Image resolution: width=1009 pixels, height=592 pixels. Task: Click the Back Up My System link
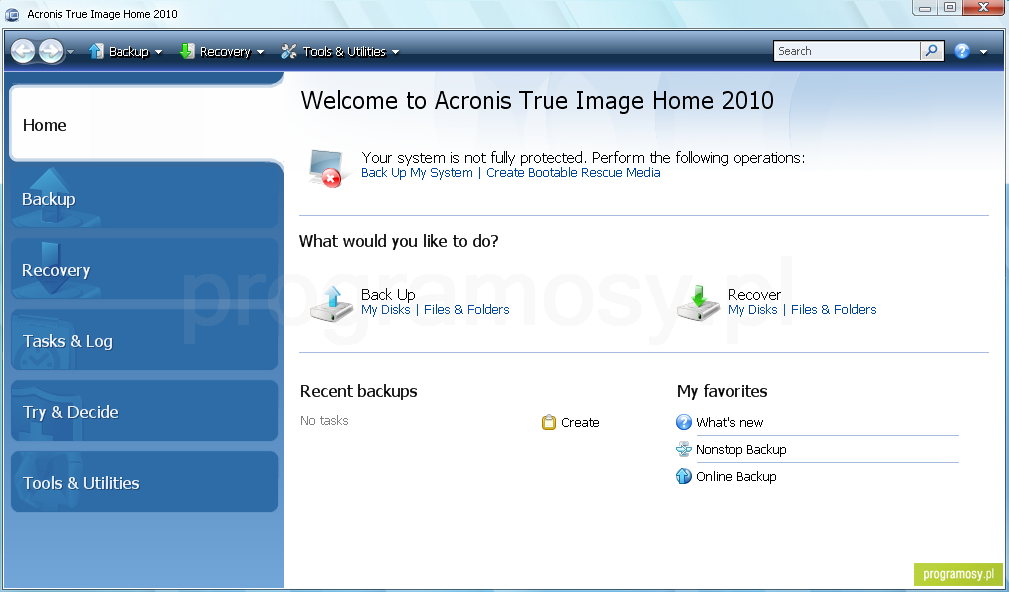coord(416,172)
